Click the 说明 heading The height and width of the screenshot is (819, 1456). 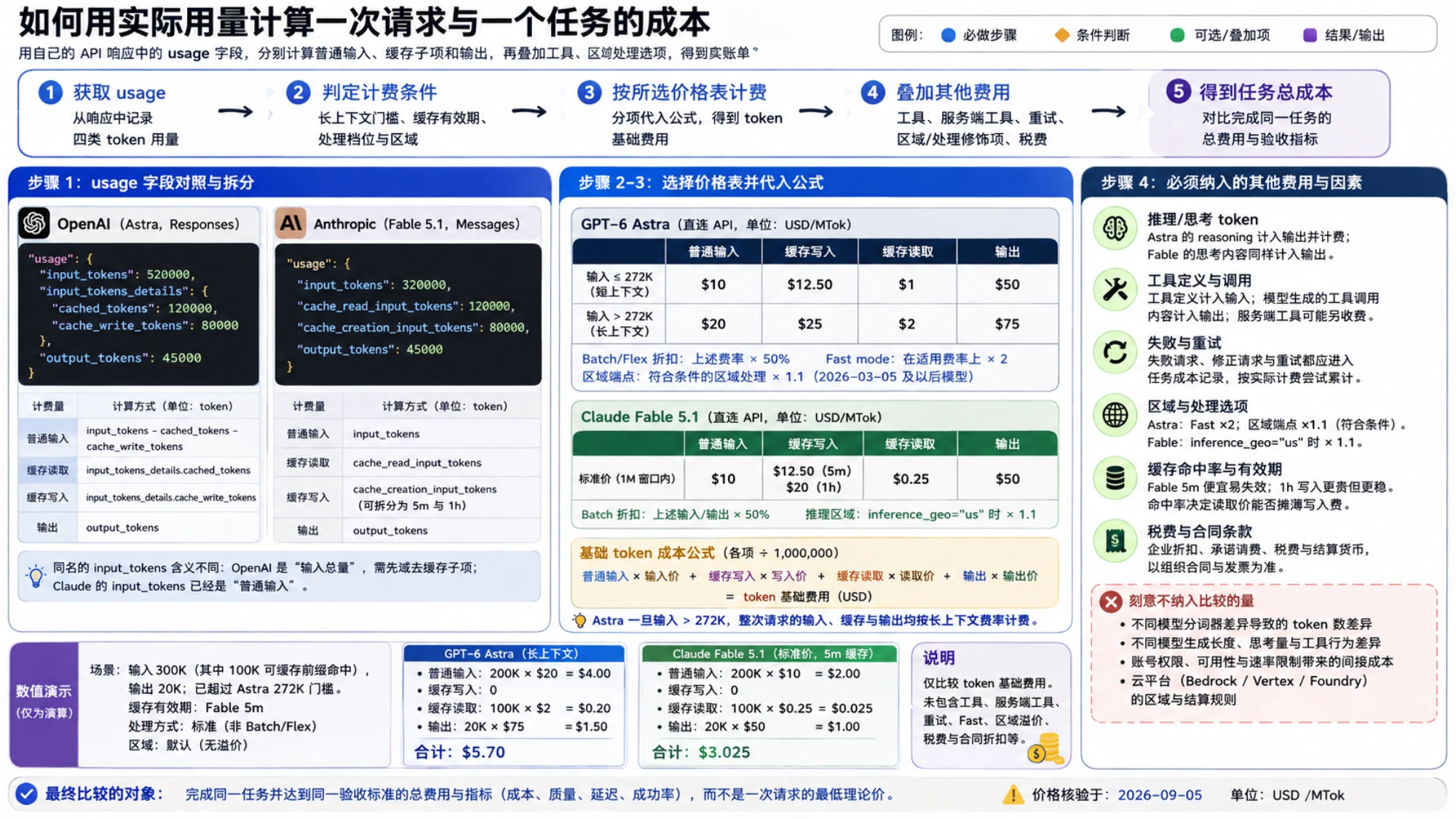pyautogui.click(x=938, y=658)
